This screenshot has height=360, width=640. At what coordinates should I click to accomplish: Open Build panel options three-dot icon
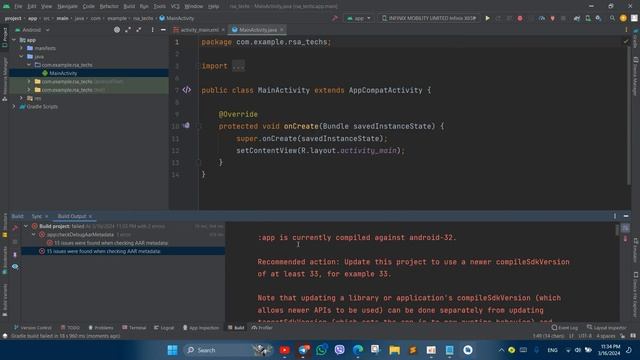615,216
